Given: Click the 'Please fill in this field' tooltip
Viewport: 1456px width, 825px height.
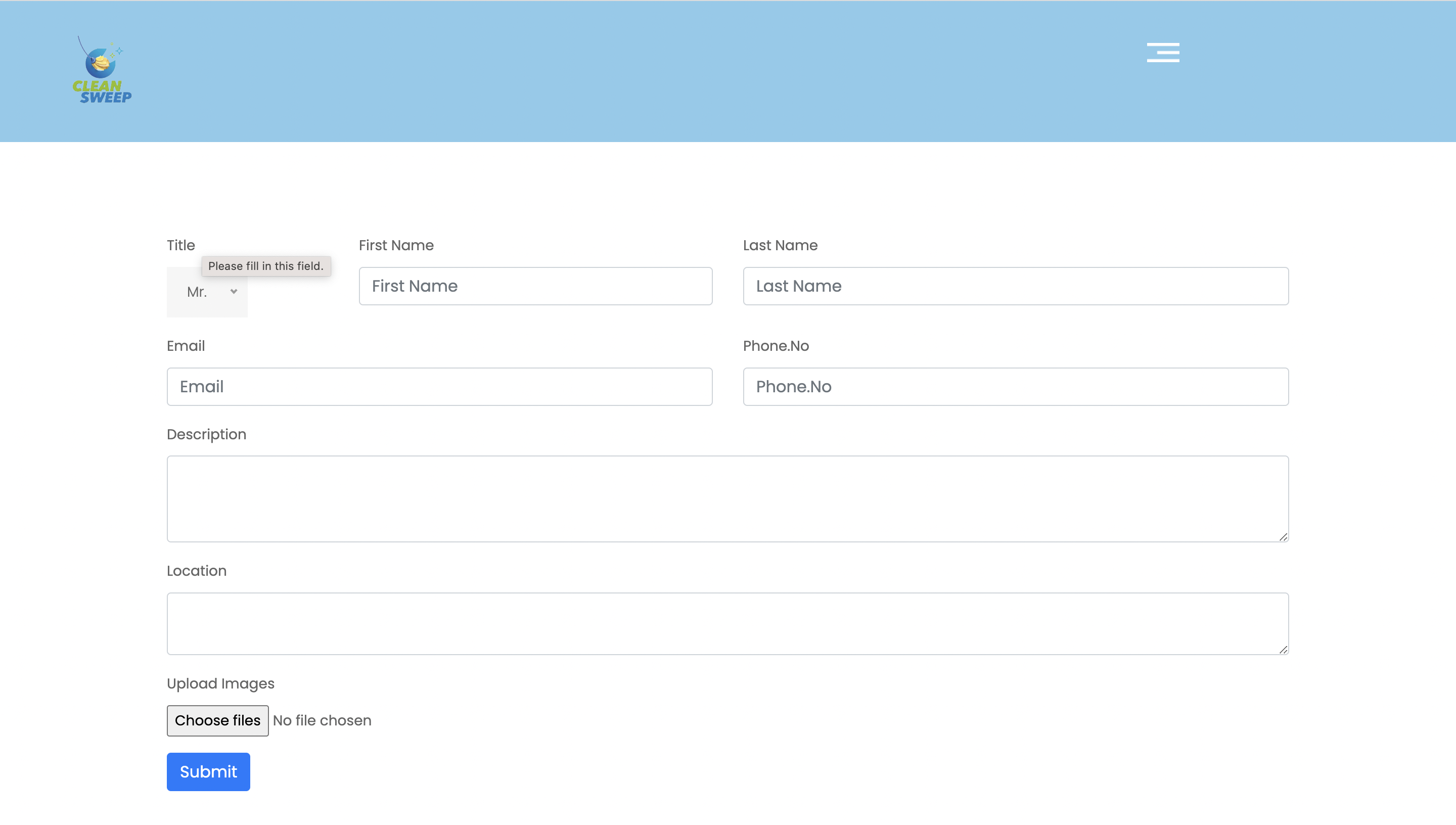Looking at the screenshot, I should pyautogui.click(x=266, y=266).
